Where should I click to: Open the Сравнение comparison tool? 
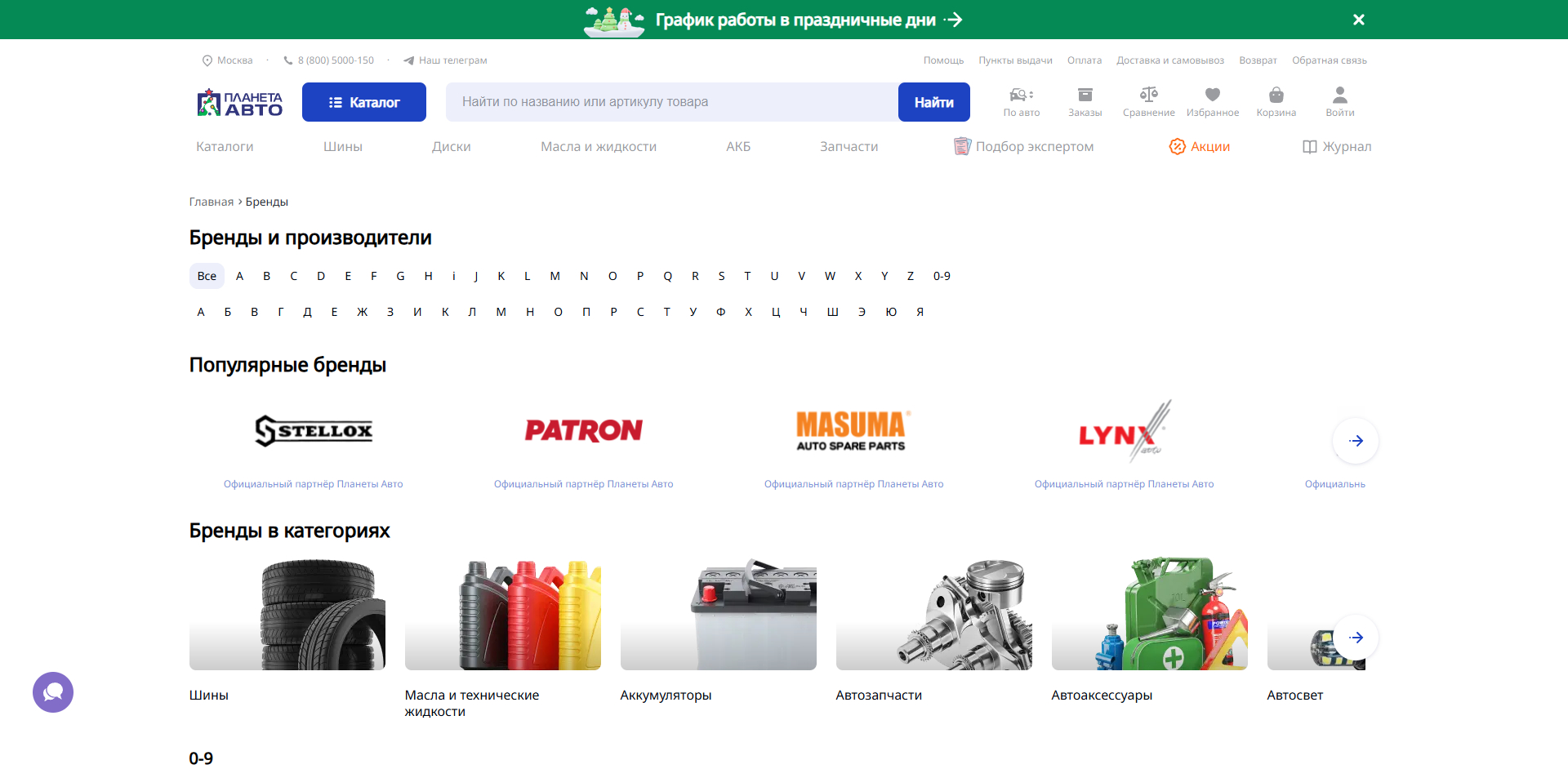[x=1148, y=101]
